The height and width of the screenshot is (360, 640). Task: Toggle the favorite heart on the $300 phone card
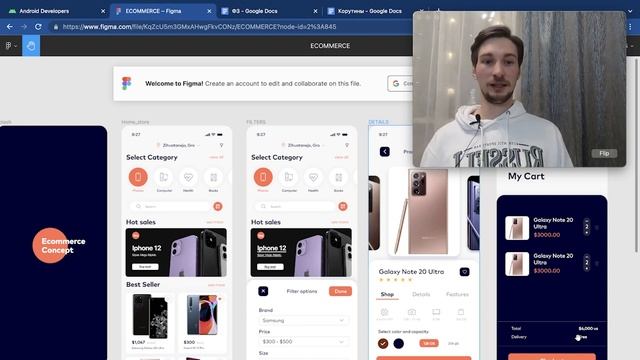point(220,299)
